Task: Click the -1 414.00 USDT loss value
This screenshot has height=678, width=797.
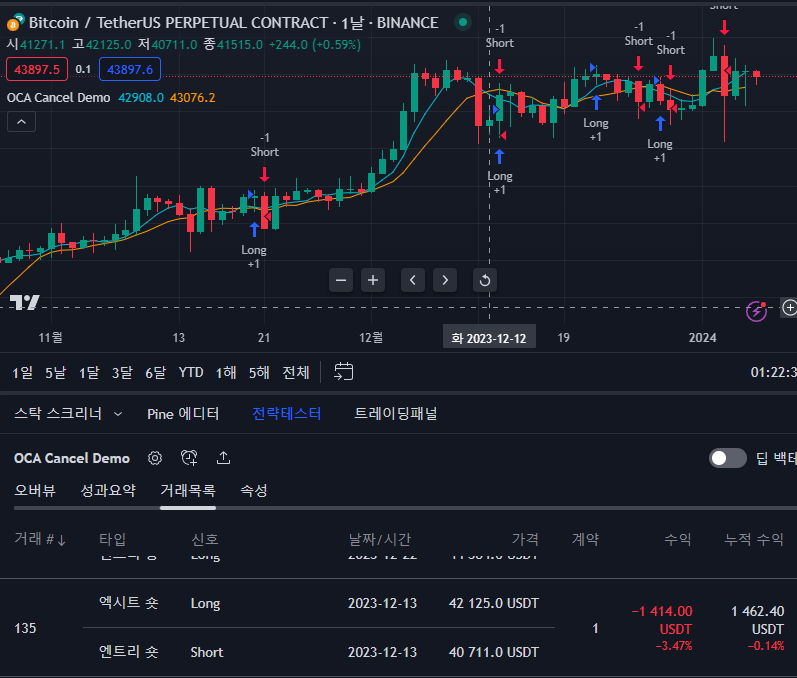Action: (662, 620)
